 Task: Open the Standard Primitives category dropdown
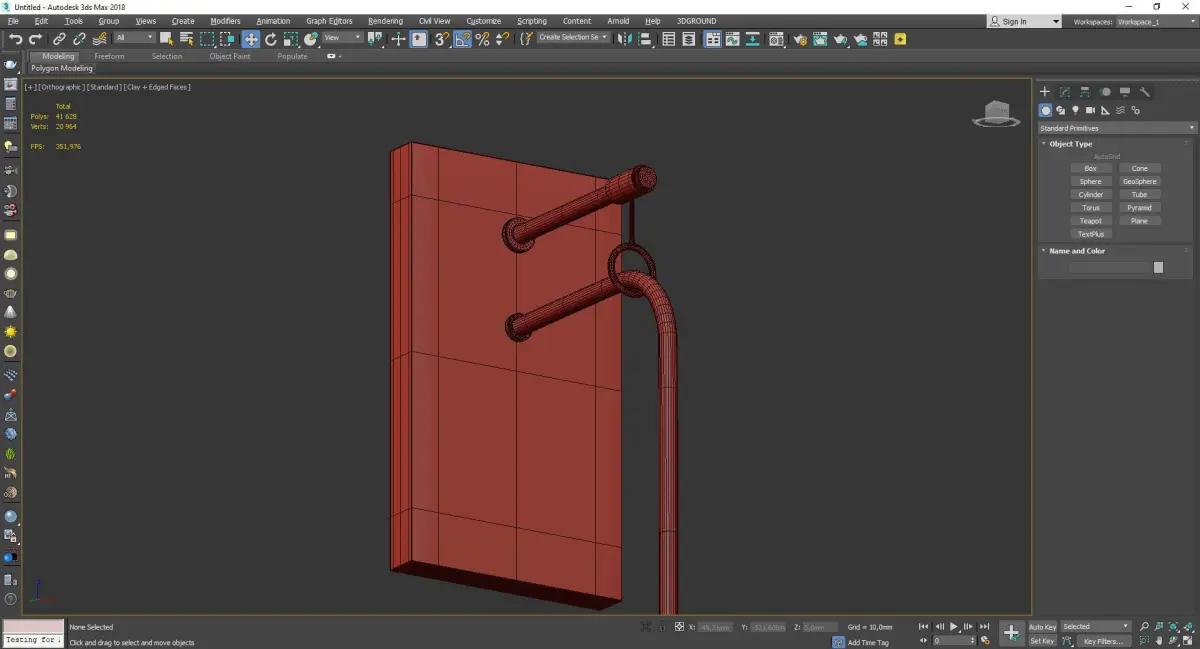1117,128
